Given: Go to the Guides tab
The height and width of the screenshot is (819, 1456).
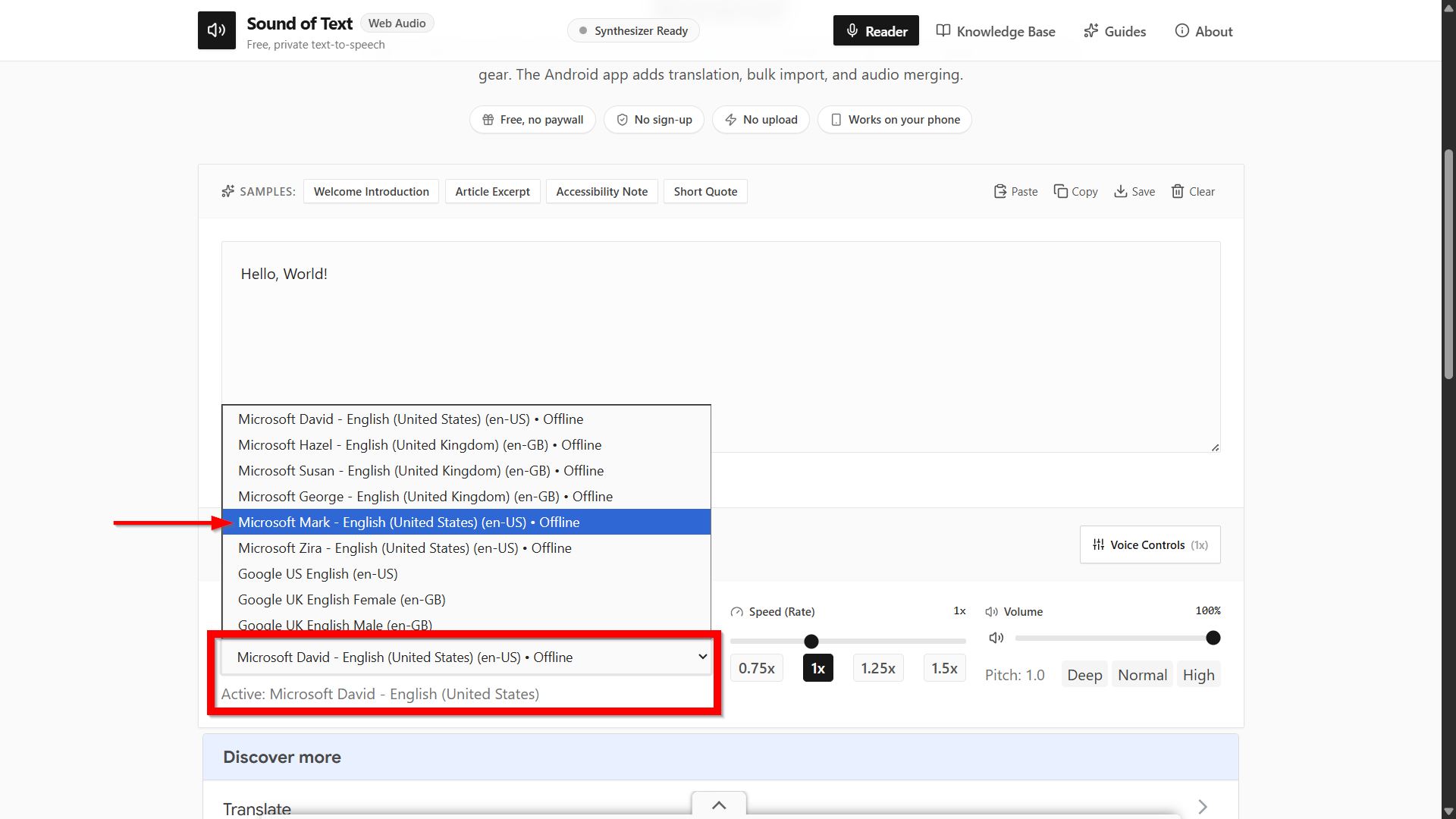Looking at the screenshot, I should (1115, 31).
